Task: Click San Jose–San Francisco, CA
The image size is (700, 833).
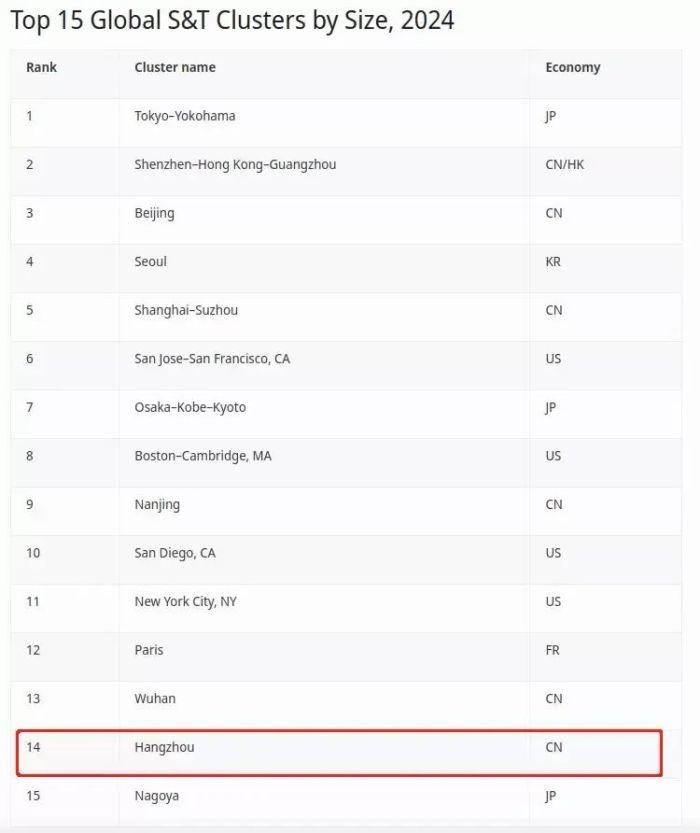Action: coord(212,358)
